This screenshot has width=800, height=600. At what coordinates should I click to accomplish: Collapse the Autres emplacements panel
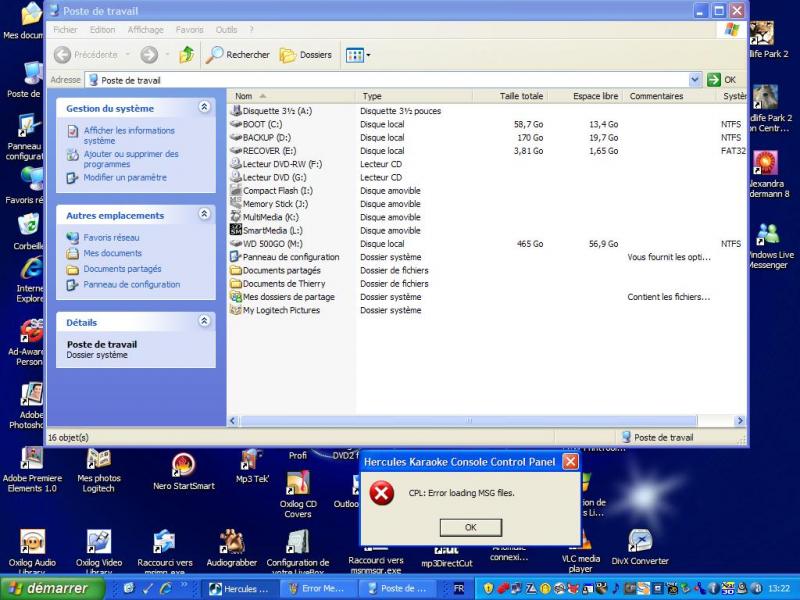click(204, 214)
